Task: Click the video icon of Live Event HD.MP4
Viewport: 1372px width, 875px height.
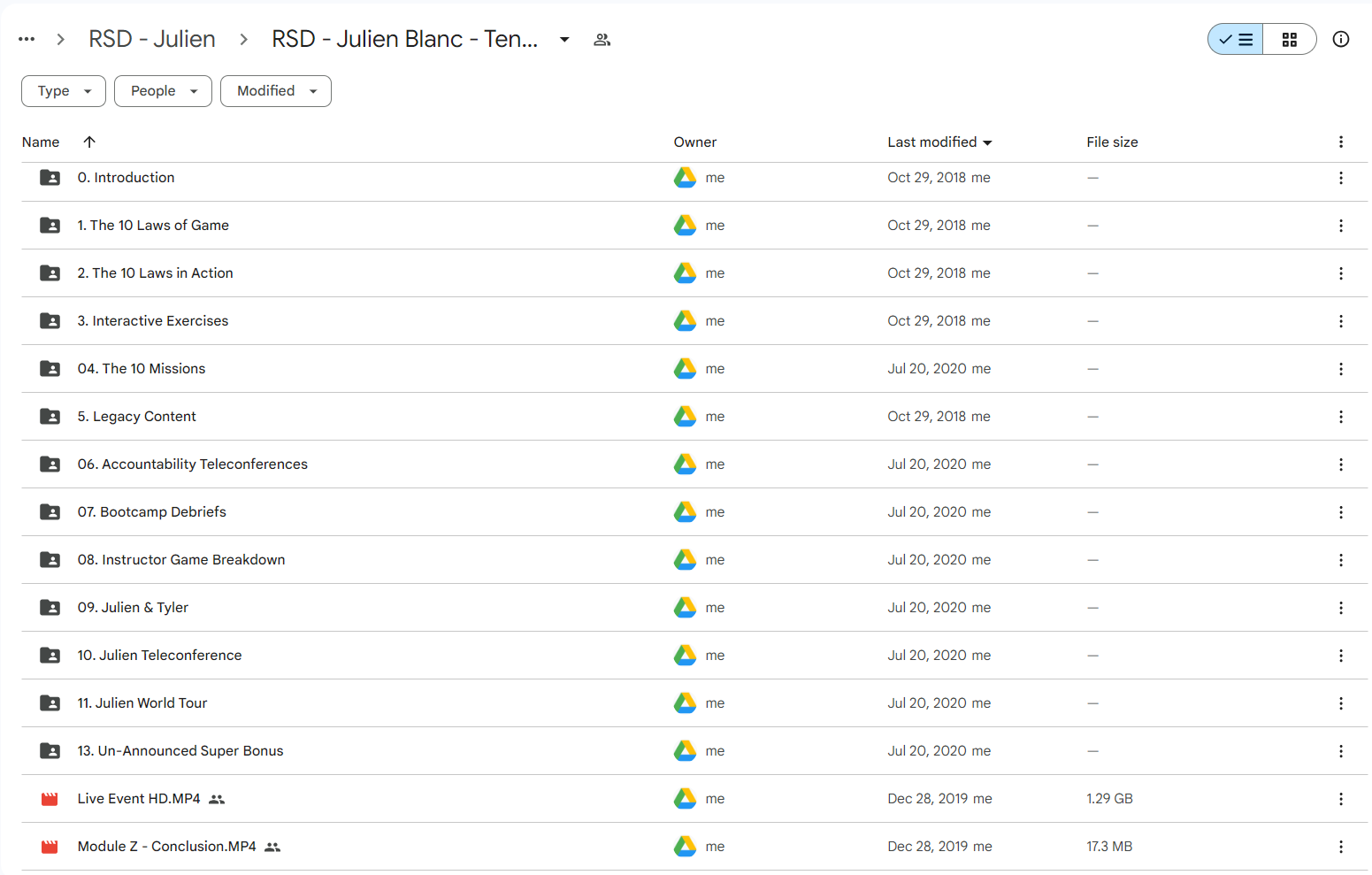Action: (50, 799)
